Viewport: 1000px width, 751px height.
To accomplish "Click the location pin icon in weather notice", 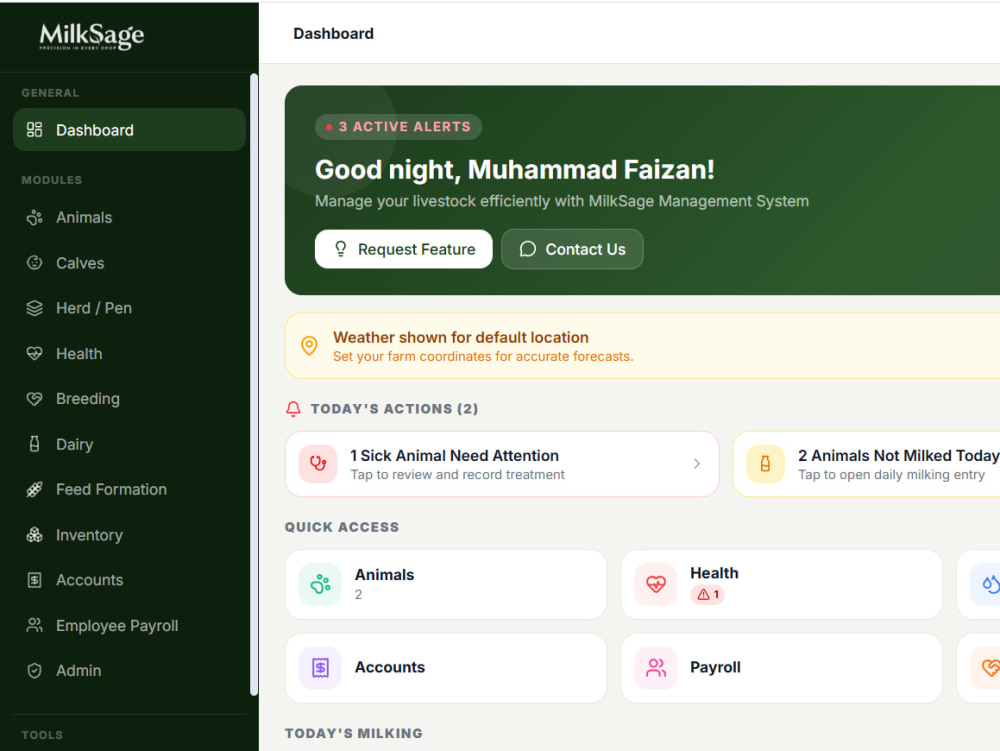I will (x=309, y=346).
